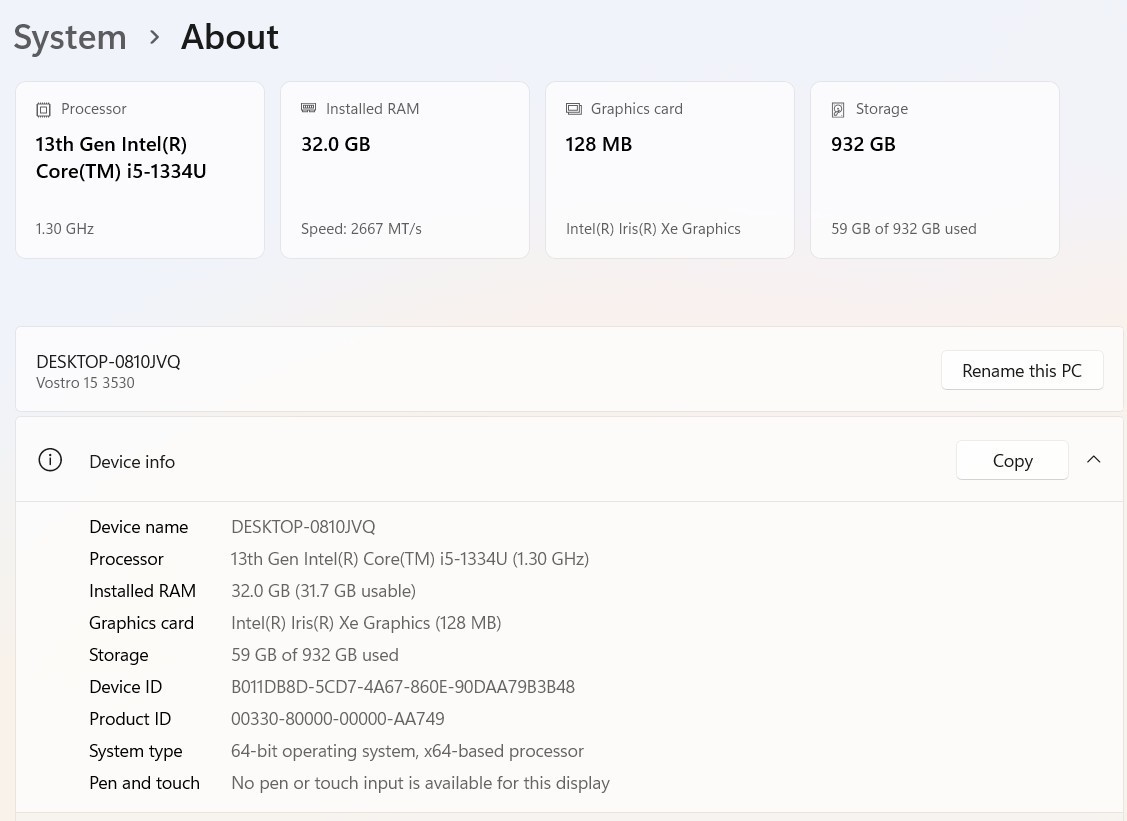Click the Processor chip icon

(44, 109)
